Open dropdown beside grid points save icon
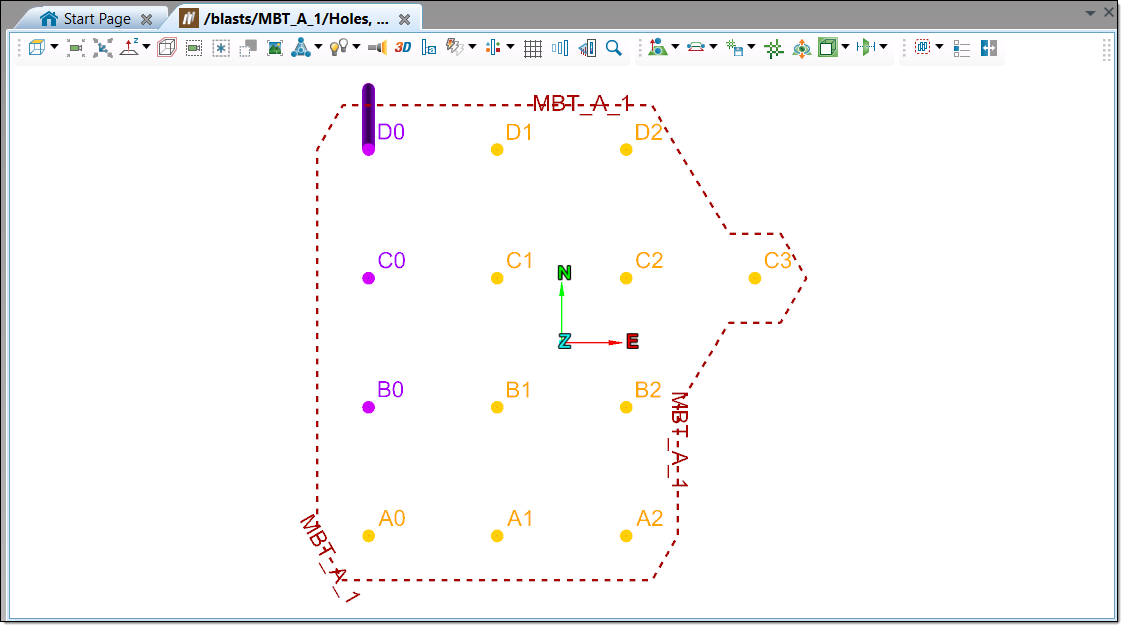 coord(751,47)
